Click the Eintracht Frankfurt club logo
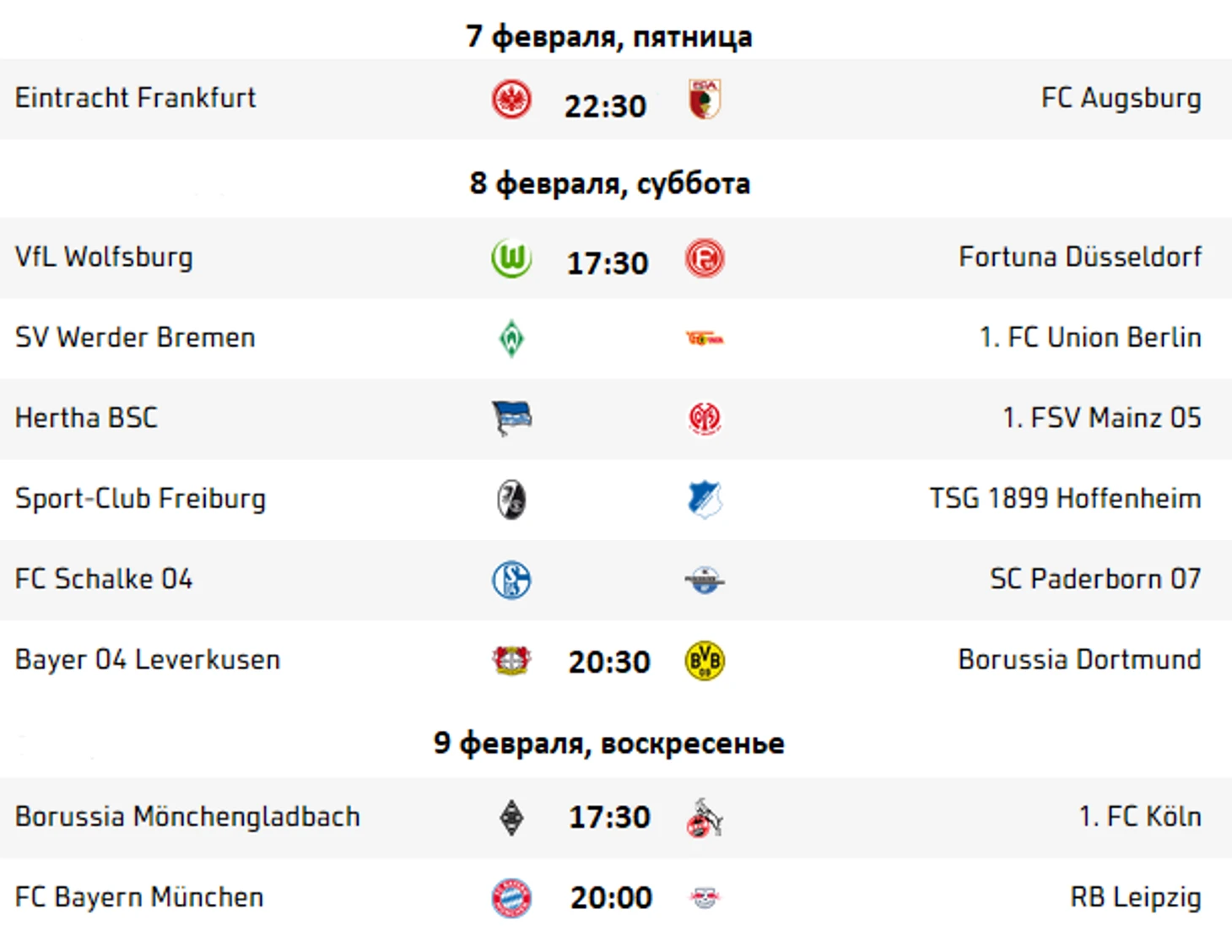 pos(511,100)
